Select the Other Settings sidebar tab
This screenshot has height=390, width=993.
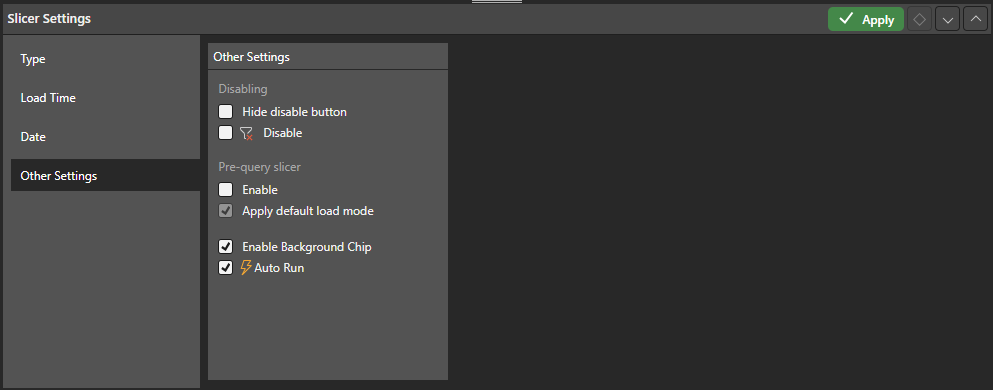coord(105,175)
